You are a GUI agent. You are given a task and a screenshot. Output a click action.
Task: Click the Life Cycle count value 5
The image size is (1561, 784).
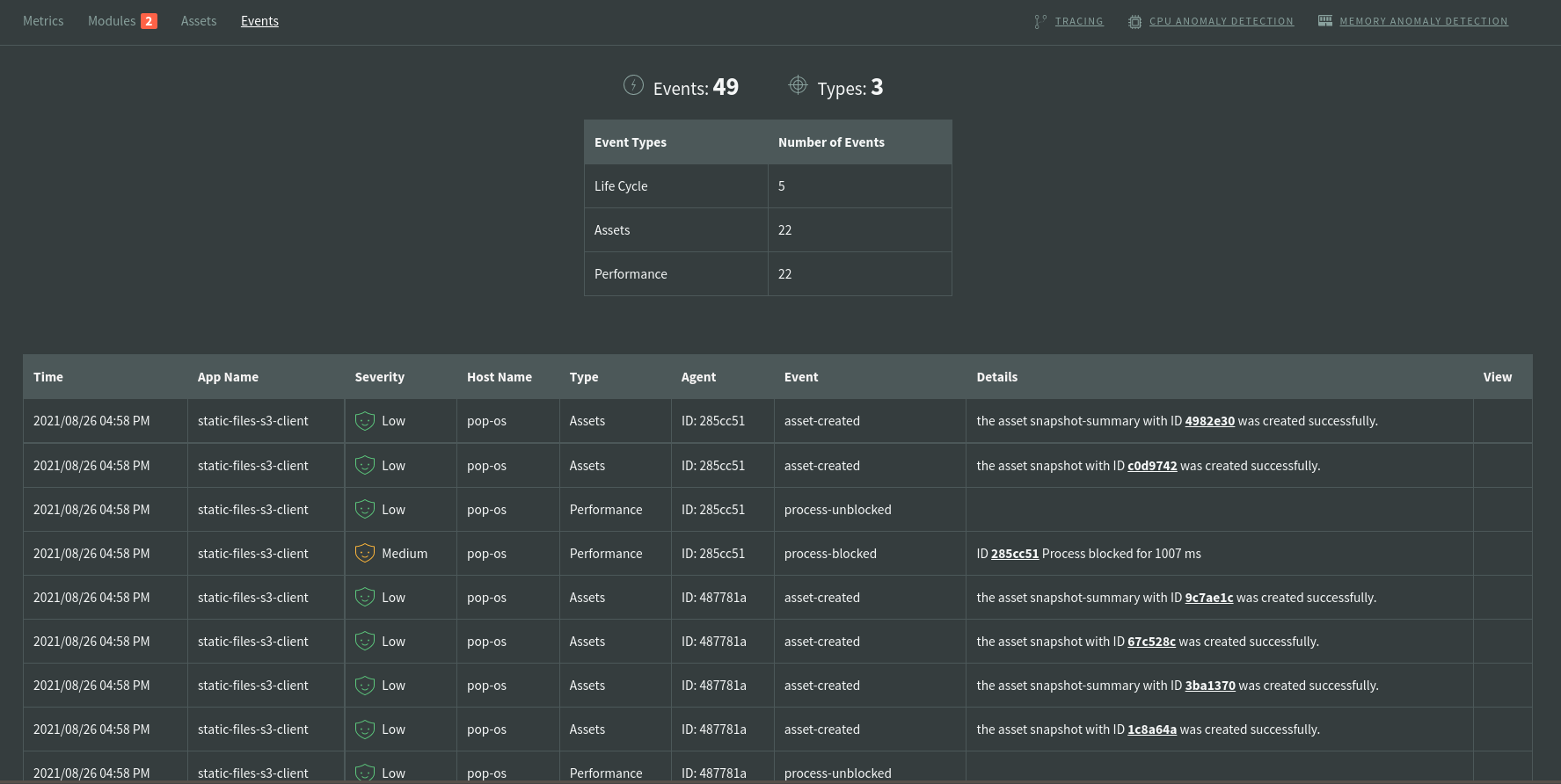[782, 186]
